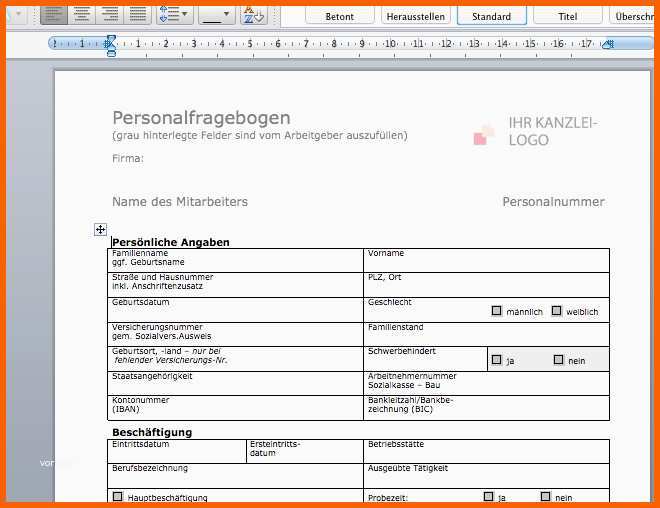Image resolution: width=660 pixels, height=508 pixels.
Task: Click the Ersteintrittsdatum cell
Action: pyautogui.click(x=305, y=451)
